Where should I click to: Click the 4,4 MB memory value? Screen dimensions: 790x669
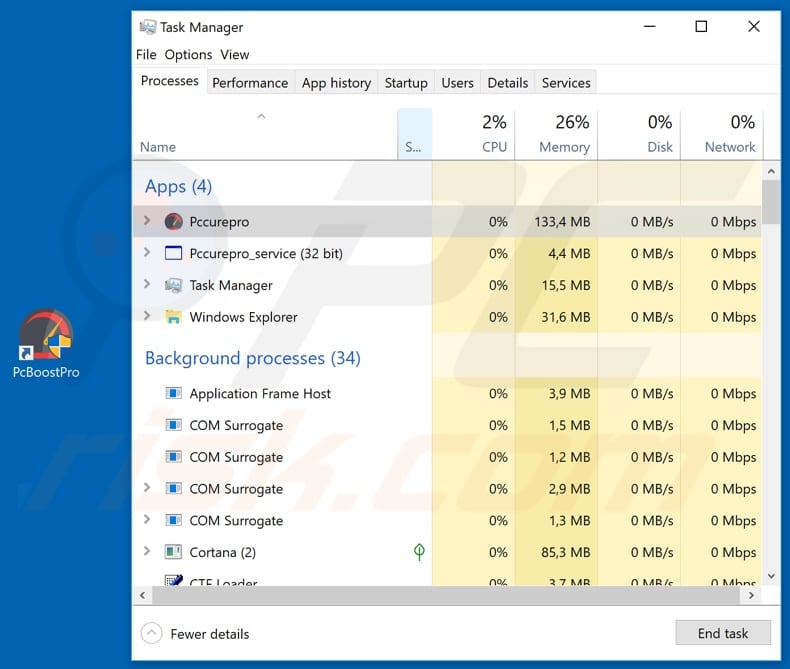coord(569,253)
